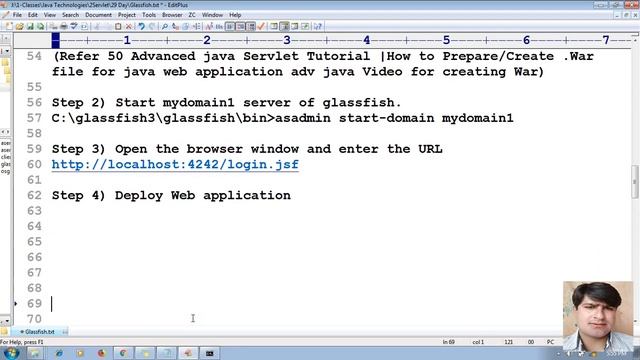Open Firefox from the taskbar

[101, 353]
